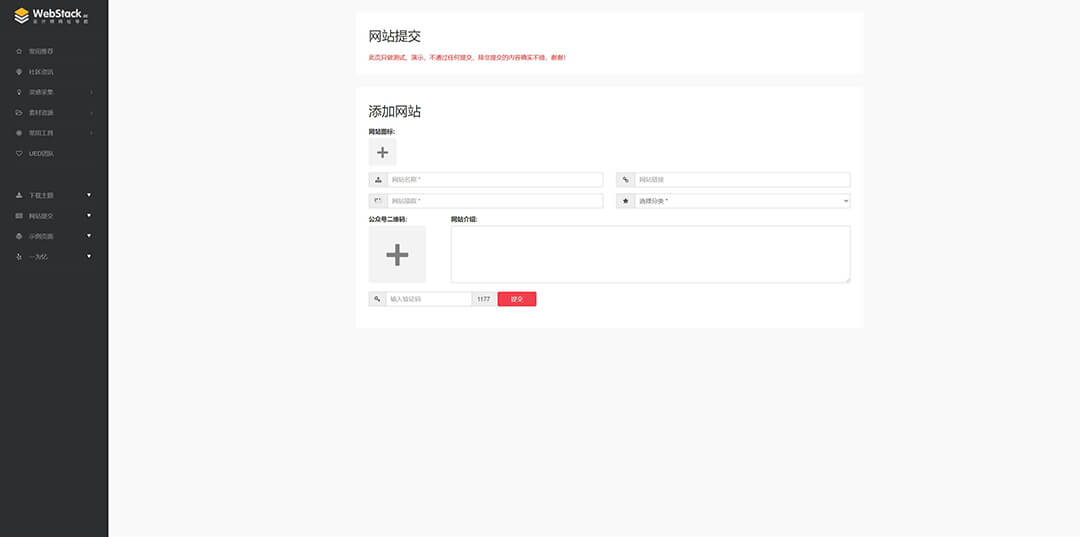1080x537 pixels.
Task: Open the 社区资讯 sidebar menu item
Action: pos(42,72)
